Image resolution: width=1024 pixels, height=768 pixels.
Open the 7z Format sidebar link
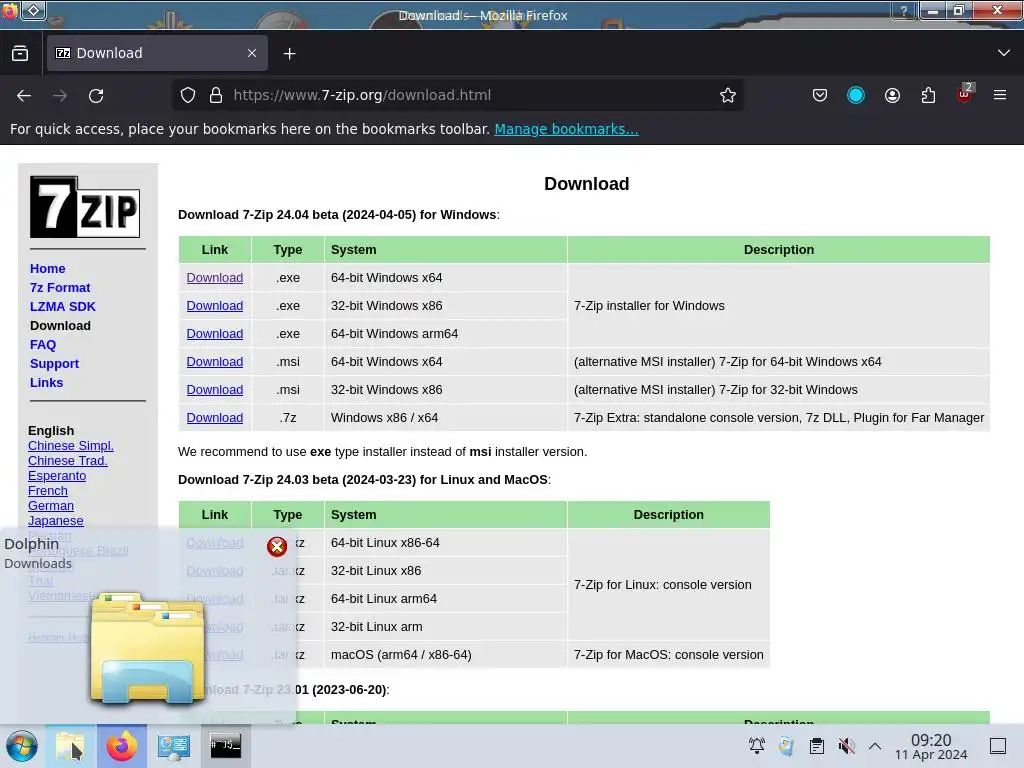(60, 287)
